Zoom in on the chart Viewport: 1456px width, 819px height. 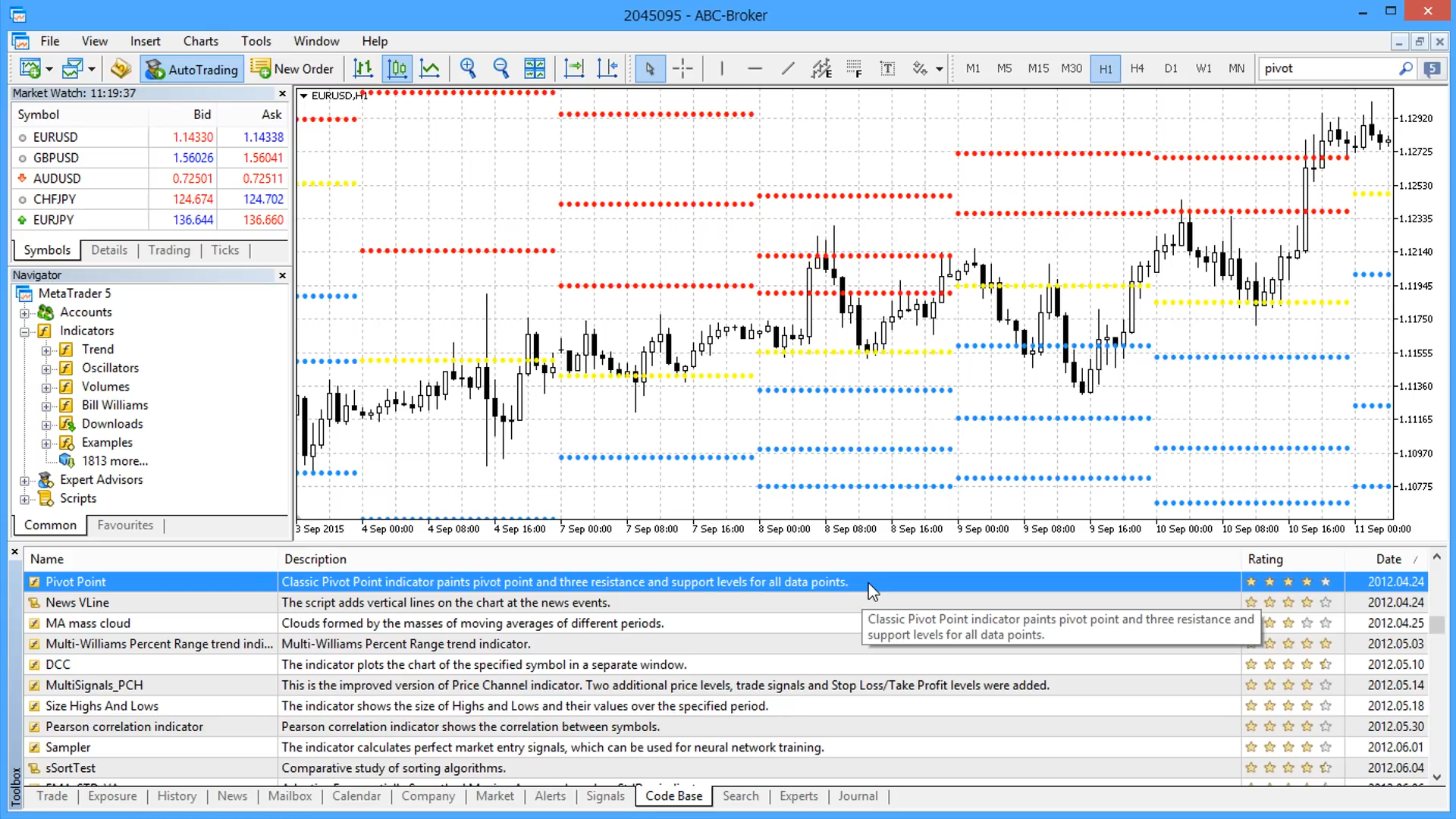click(468, 69)
